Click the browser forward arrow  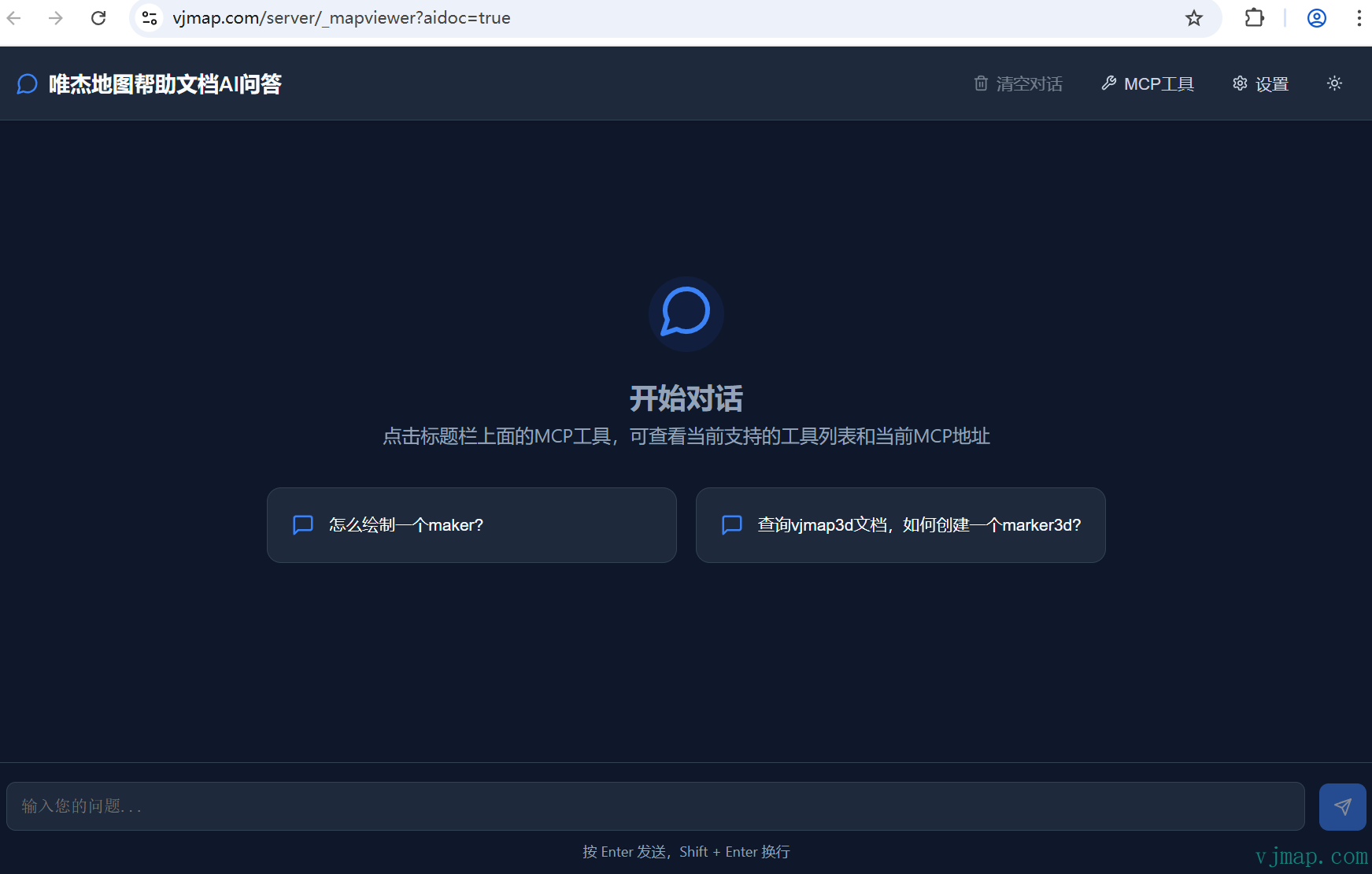click(x=55, y=18)
